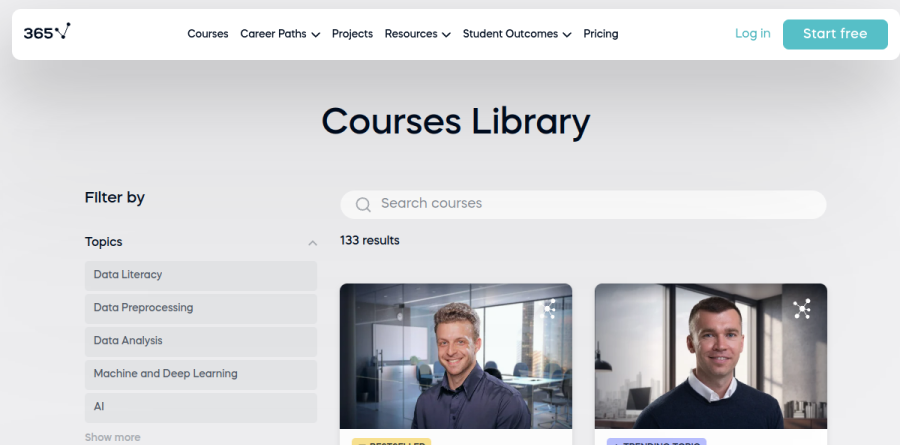Expand the Career Paths dropdown
The height and width of the screenshot is (445, 900).
280,34
